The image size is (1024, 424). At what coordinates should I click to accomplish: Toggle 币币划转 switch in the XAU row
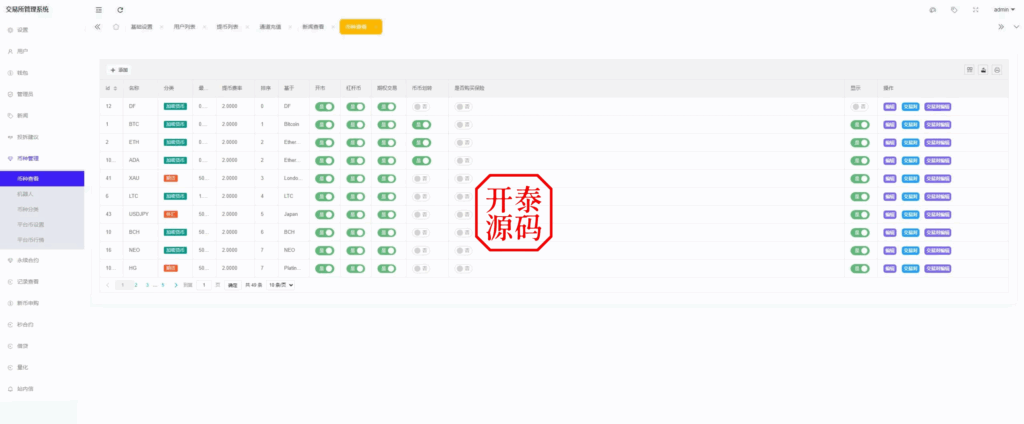pos(421,178)
